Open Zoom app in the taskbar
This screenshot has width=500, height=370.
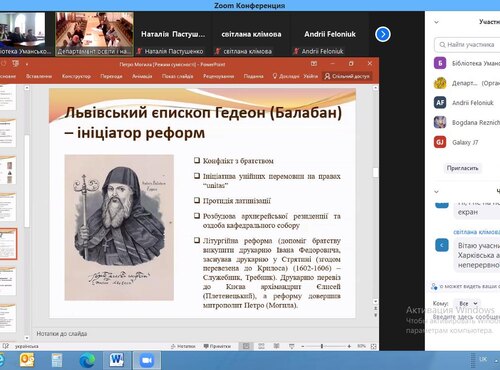tap(146, 361)
